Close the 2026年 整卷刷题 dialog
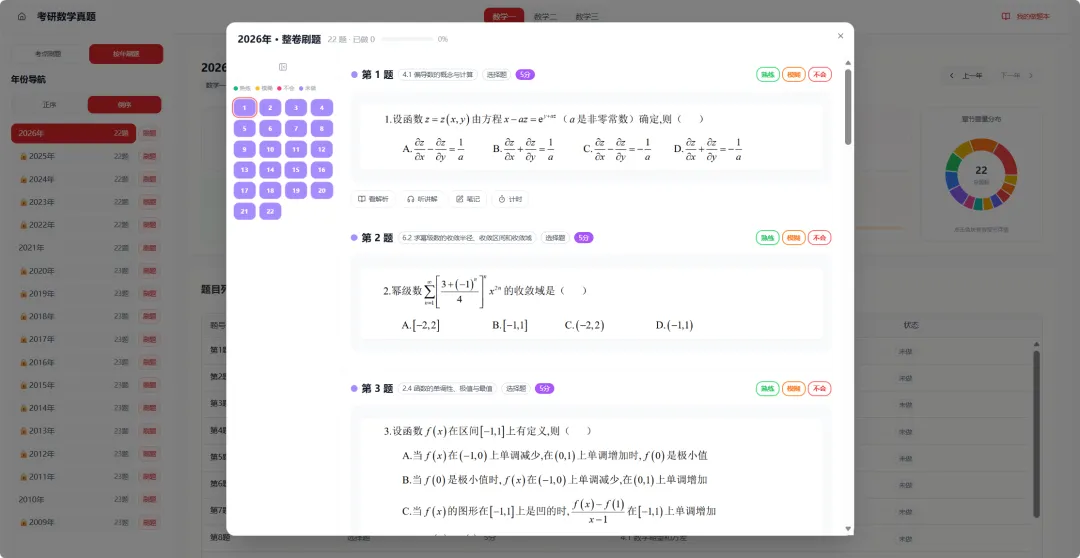Viewport: 1080px width, 558px height. [x=840, y=36]
